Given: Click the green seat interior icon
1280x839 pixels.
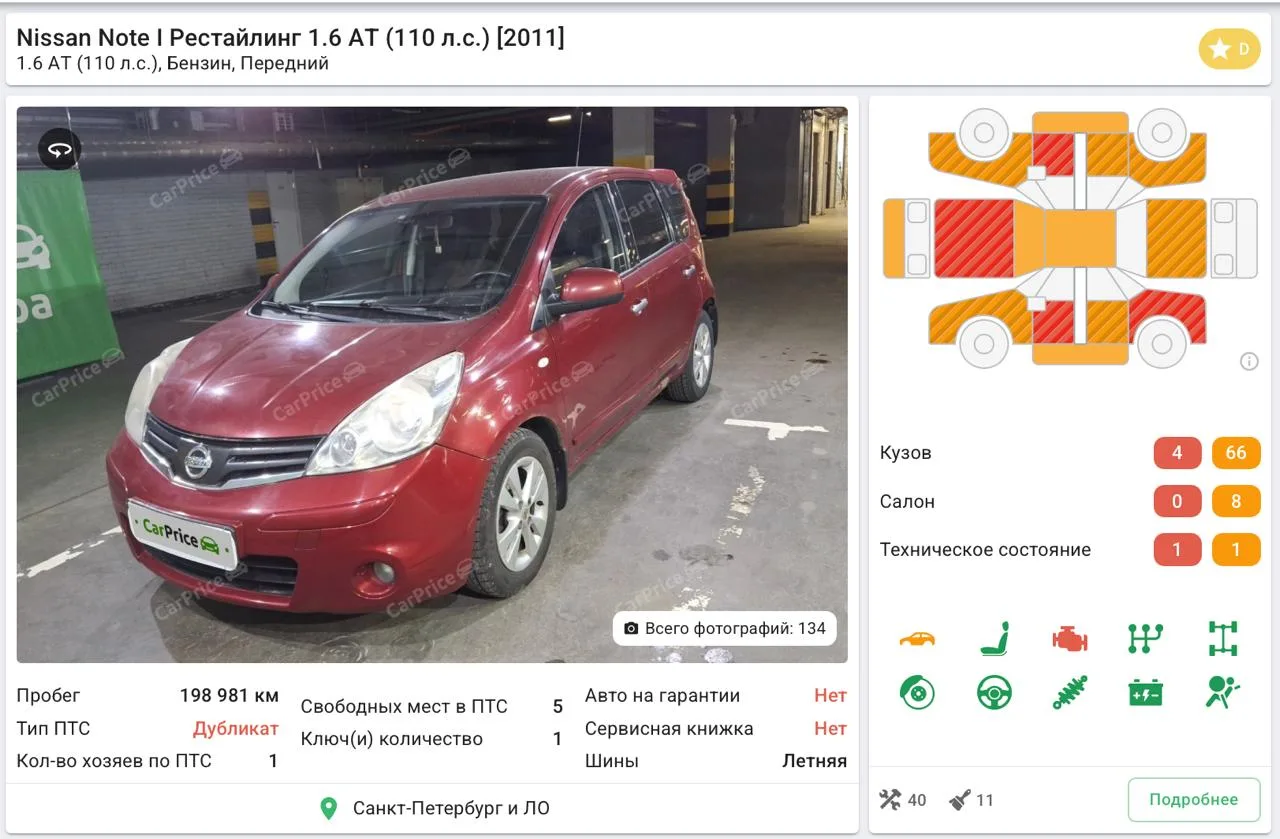Looking at the screenshot, I should click(x=994, y=638).
